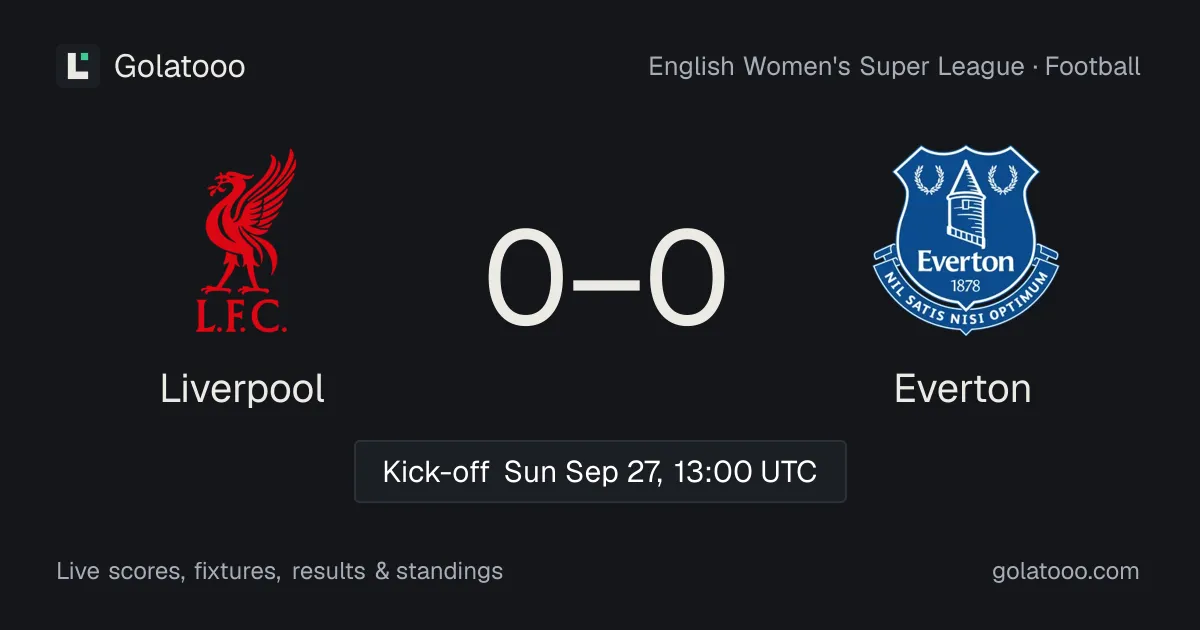Open the Everton team name
The image size is (1200, 630).
[963, 389]
